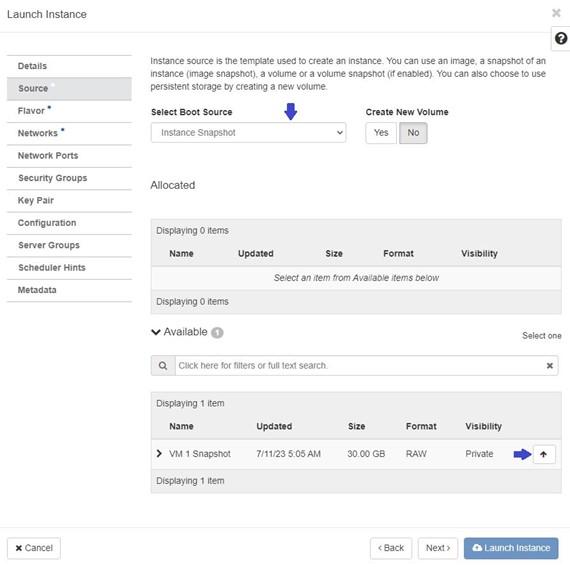This screenshot has height=567, width=570.
Task: Click the Allocated table Size header
Action: pyautogui.click(x=334, y=254)
